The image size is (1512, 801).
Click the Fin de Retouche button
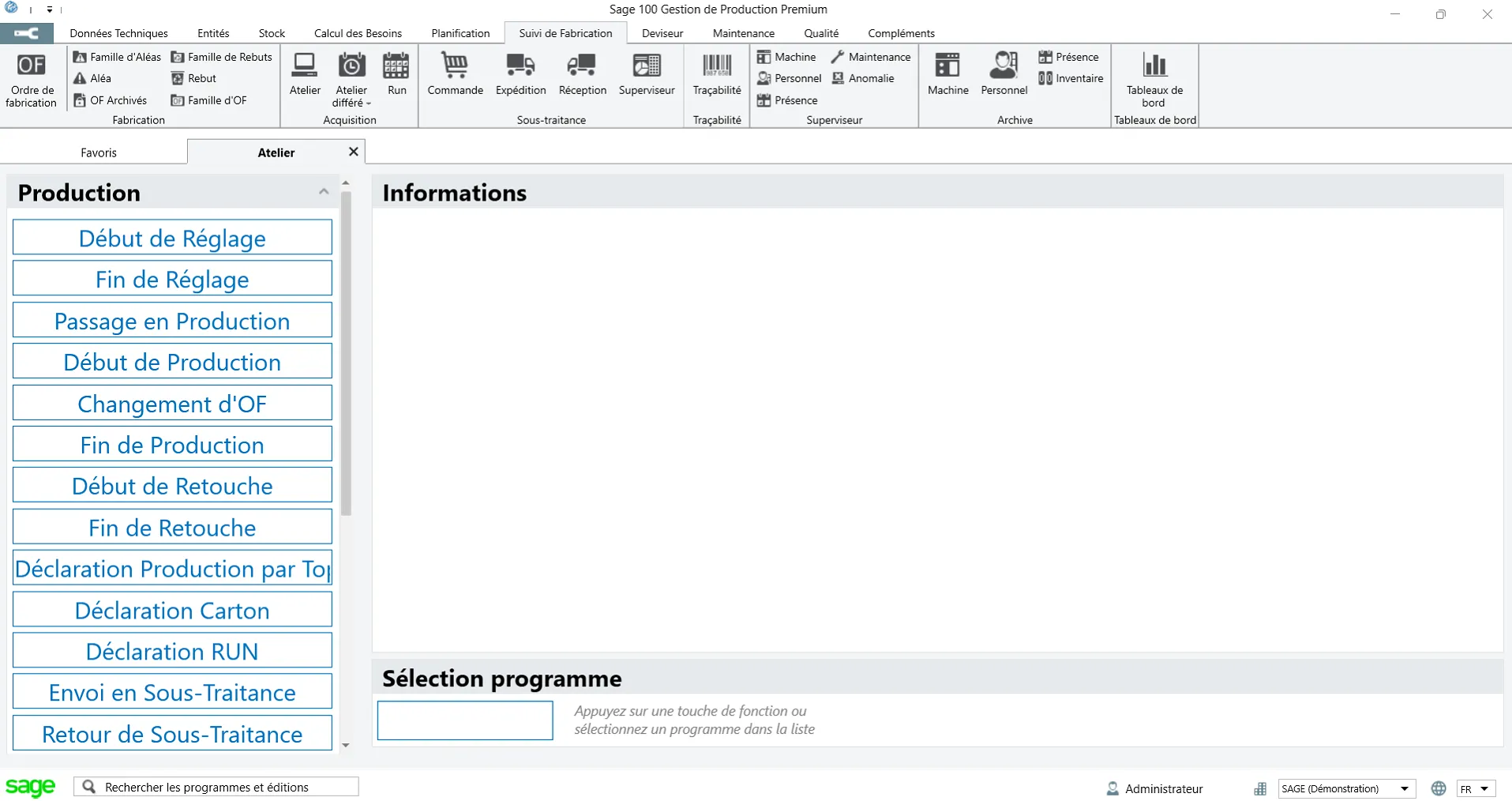(172, 528)
